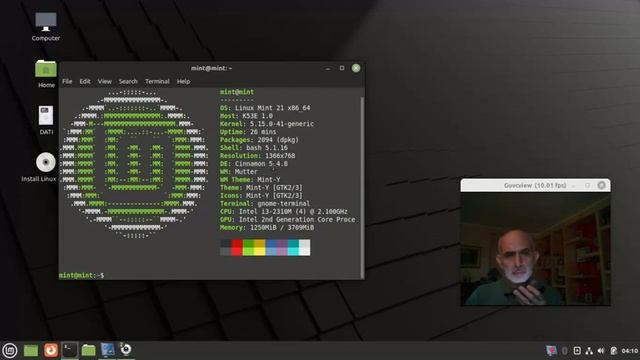The width and height of the screenshot is (640, 360).
Task: Click the 'WM Theme: Mint-Y' line
Action: pyautogui.click(x=250, y=180)
